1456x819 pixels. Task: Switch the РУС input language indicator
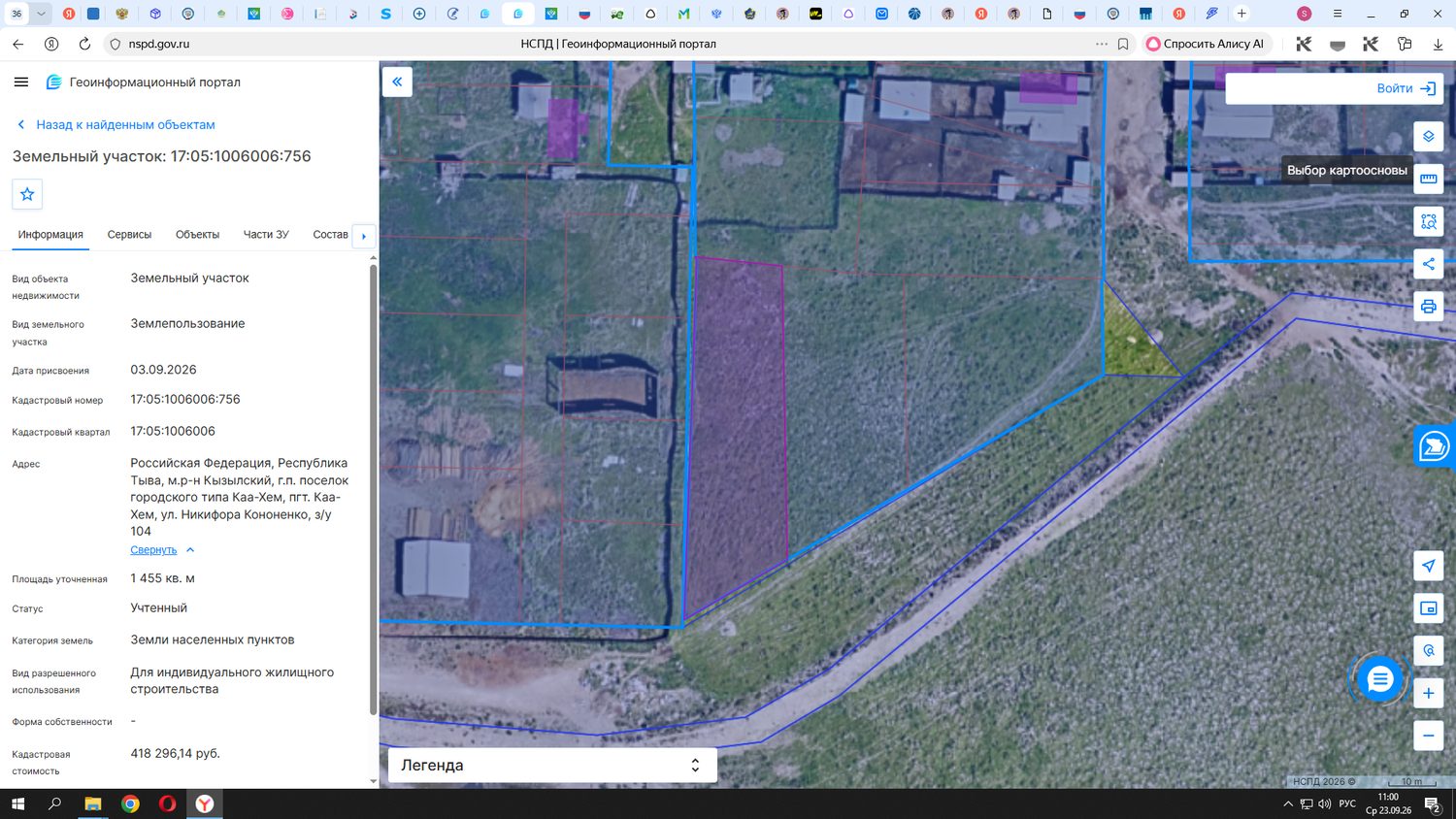1347,803
